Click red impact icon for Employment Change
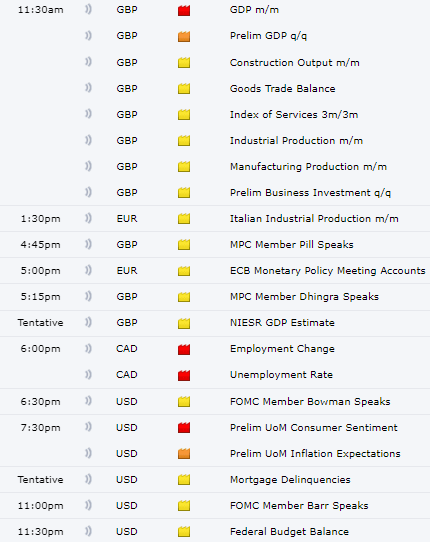 184,349
